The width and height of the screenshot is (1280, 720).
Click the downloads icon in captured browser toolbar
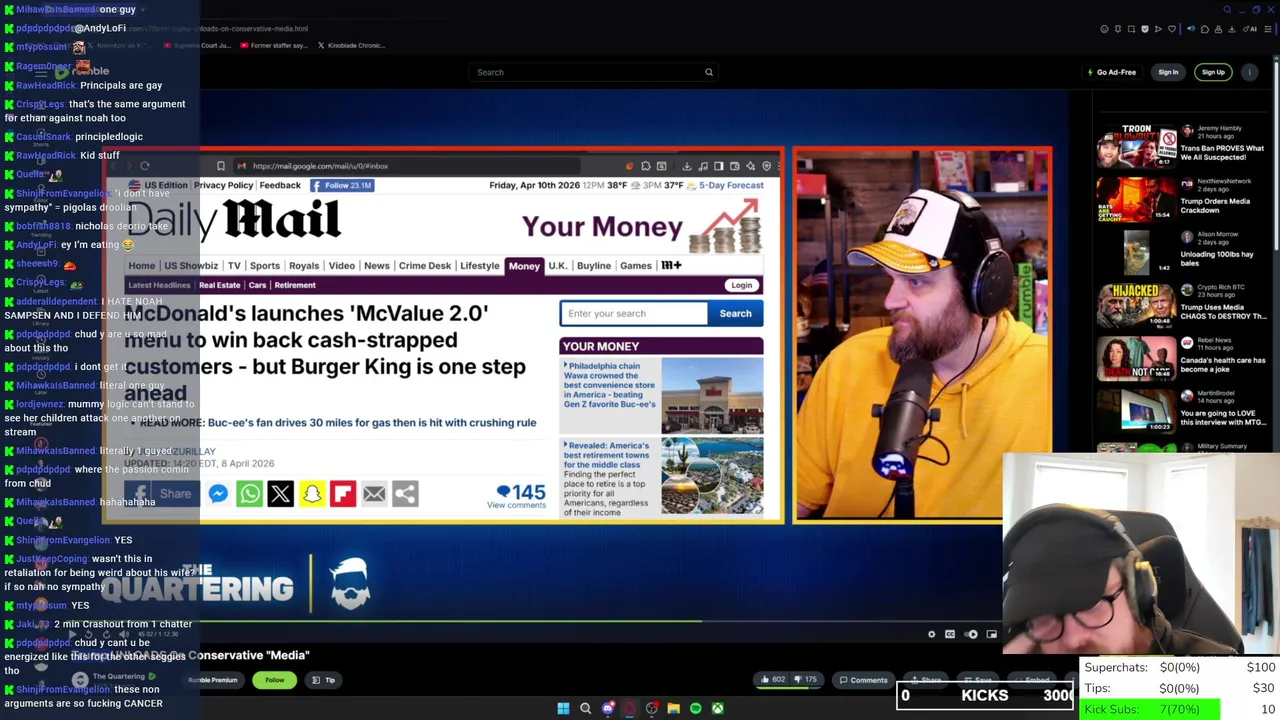pyautogui.click(x=687, y=166)
